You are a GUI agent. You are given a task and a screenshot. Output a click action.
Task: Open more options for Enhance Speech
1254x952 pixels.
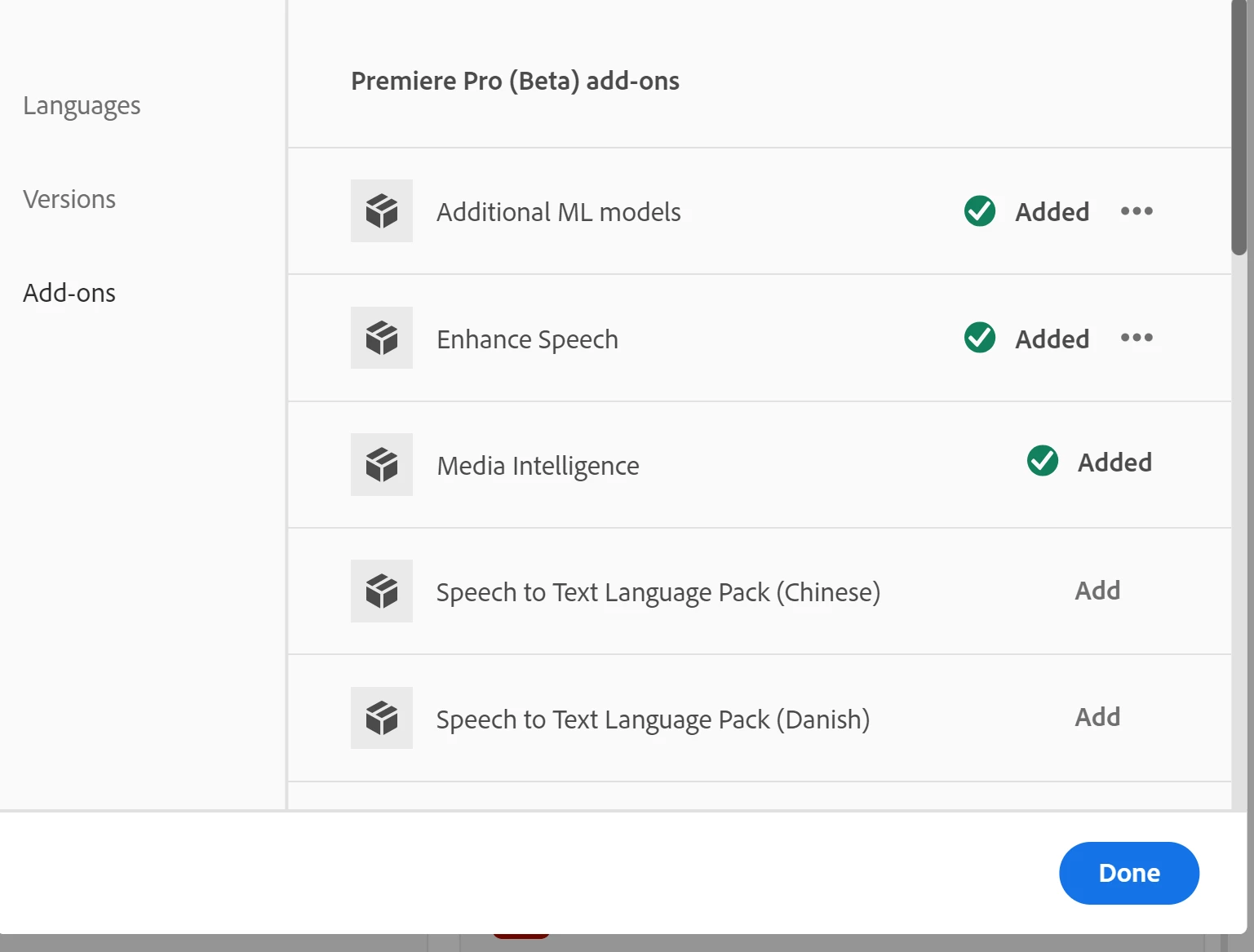[x=1137, y=338]
